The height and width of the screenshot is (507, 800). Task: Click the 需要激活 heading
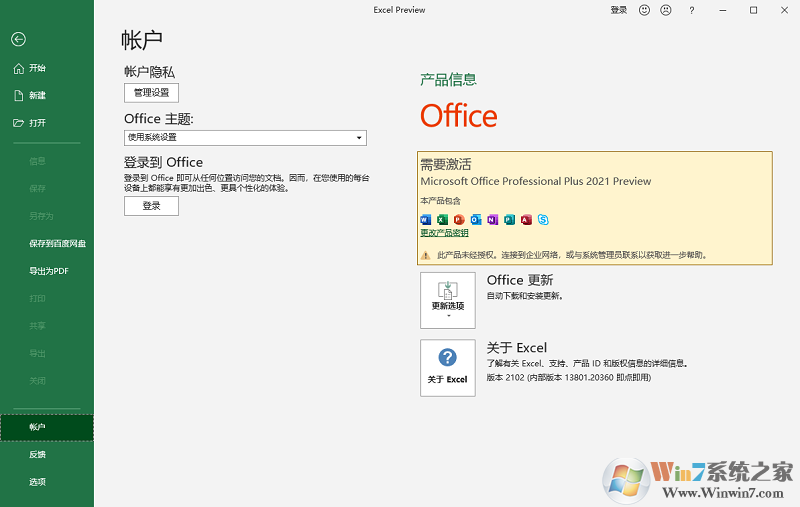pos(446,164)
